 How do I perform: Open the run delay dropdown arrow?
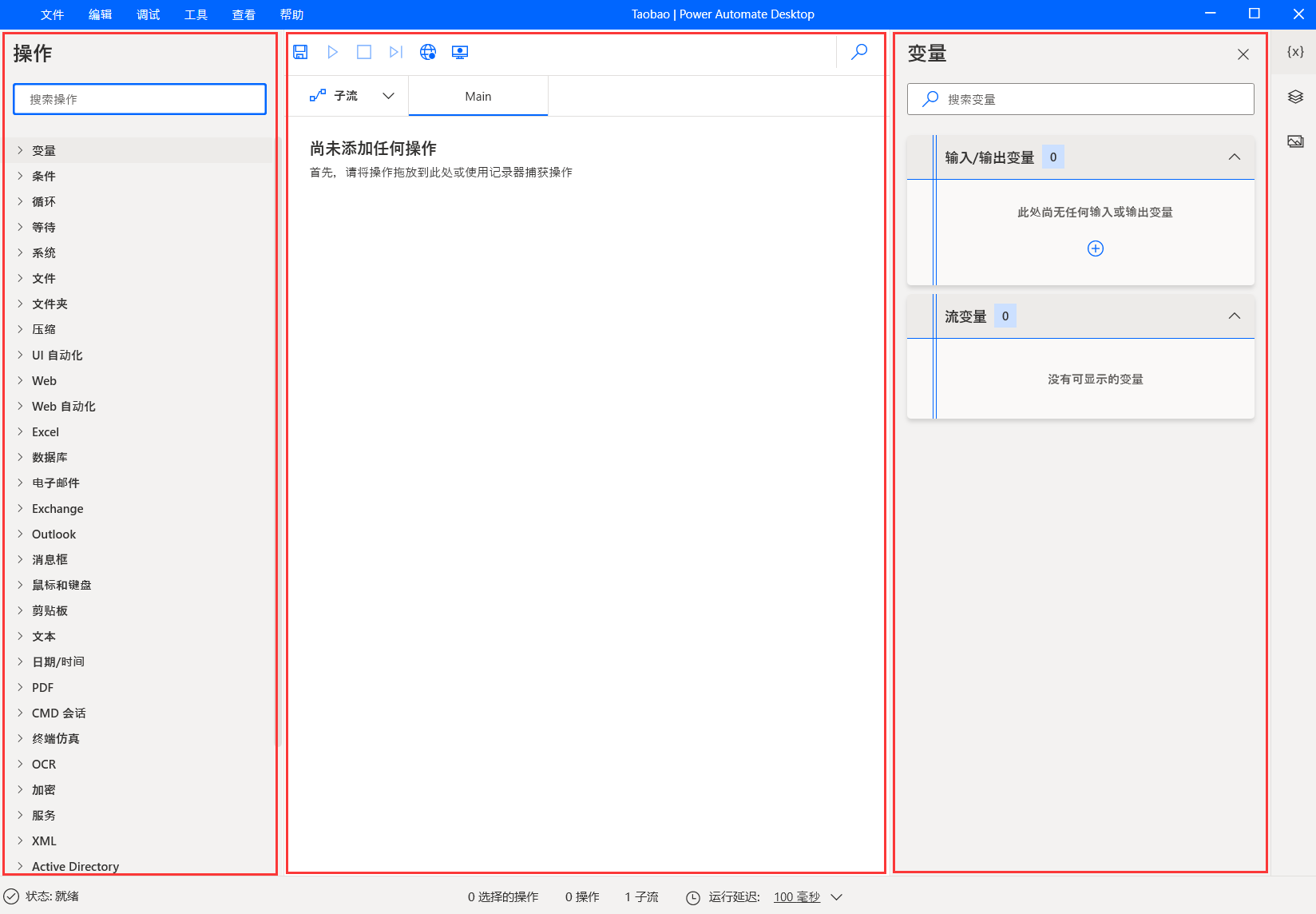point(837,897)
